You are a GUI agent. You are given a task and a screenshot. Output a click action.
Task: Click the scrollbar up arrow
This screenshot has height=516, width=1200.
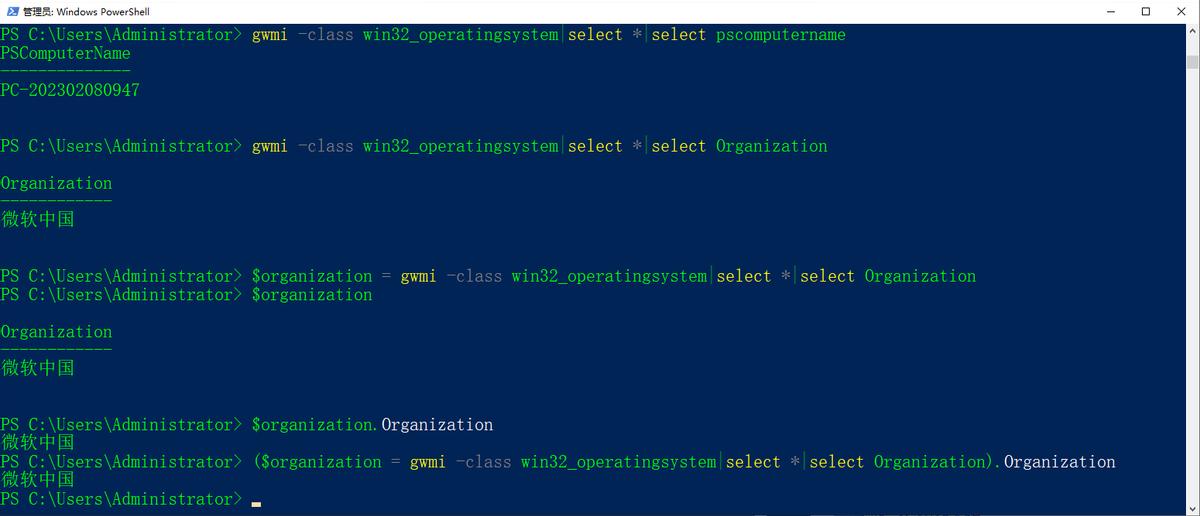point(1192,31)
